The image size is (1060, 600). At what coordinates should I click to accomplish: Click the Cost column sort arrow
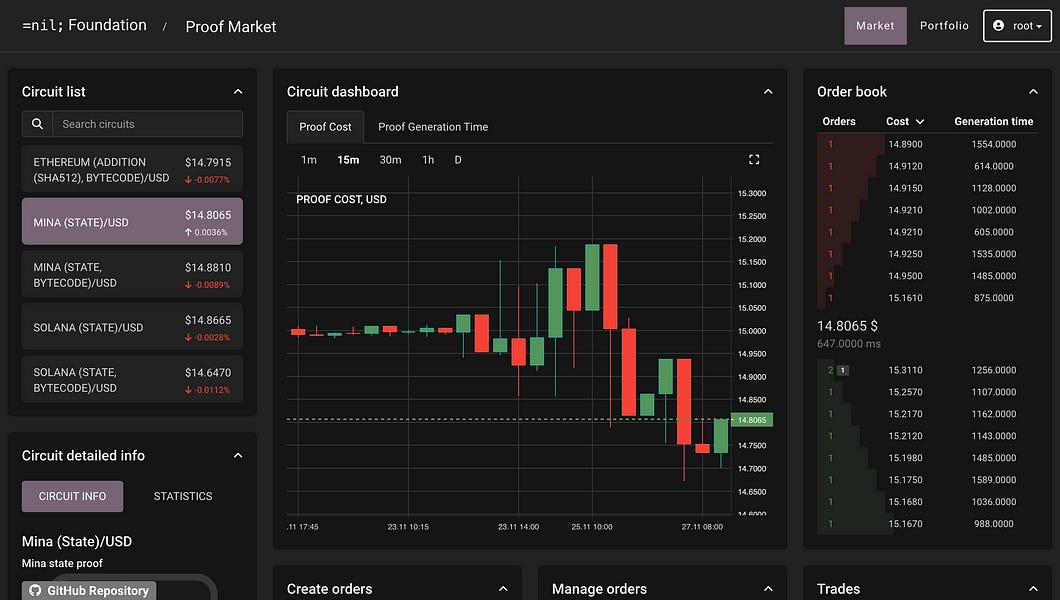[920, 122]
